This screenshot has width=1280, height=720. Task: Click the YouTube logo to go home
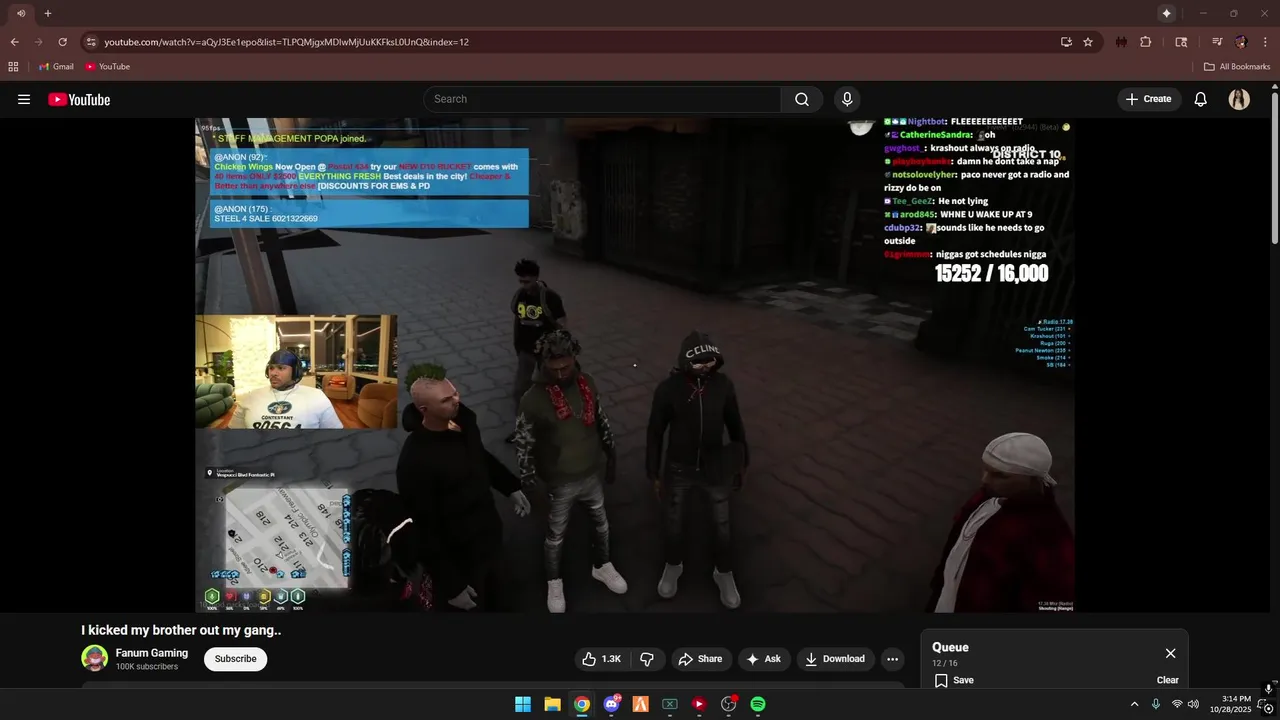point(79,99)
